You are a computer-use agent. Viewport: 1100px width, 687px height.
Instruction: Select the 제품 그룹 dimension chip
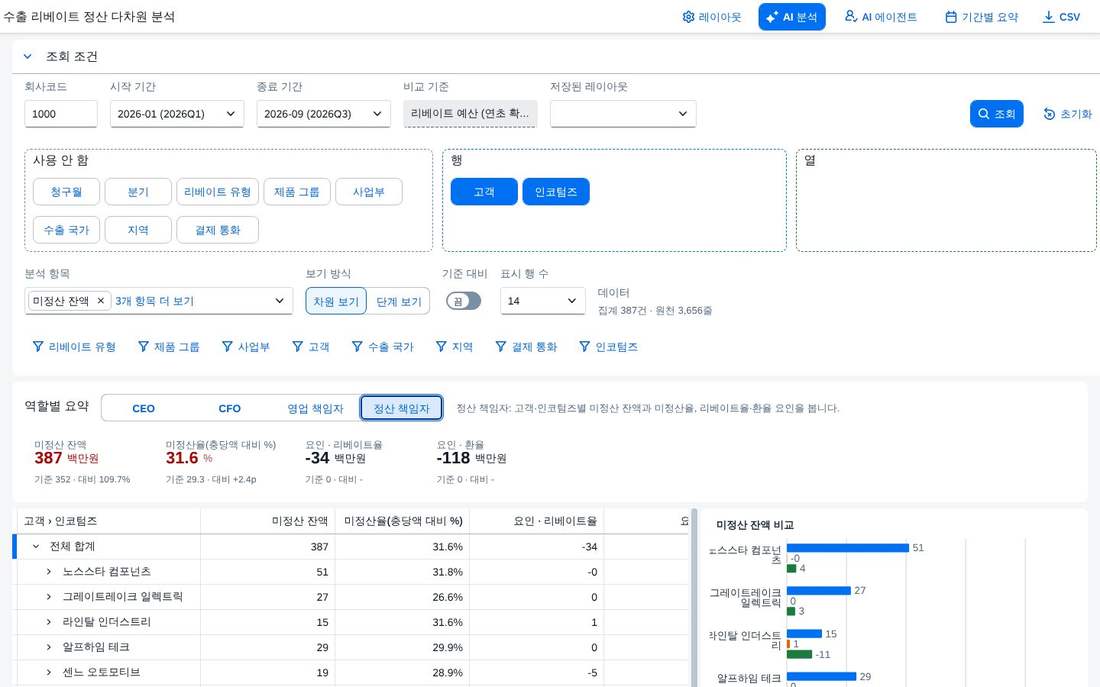[x=297, y=192]
